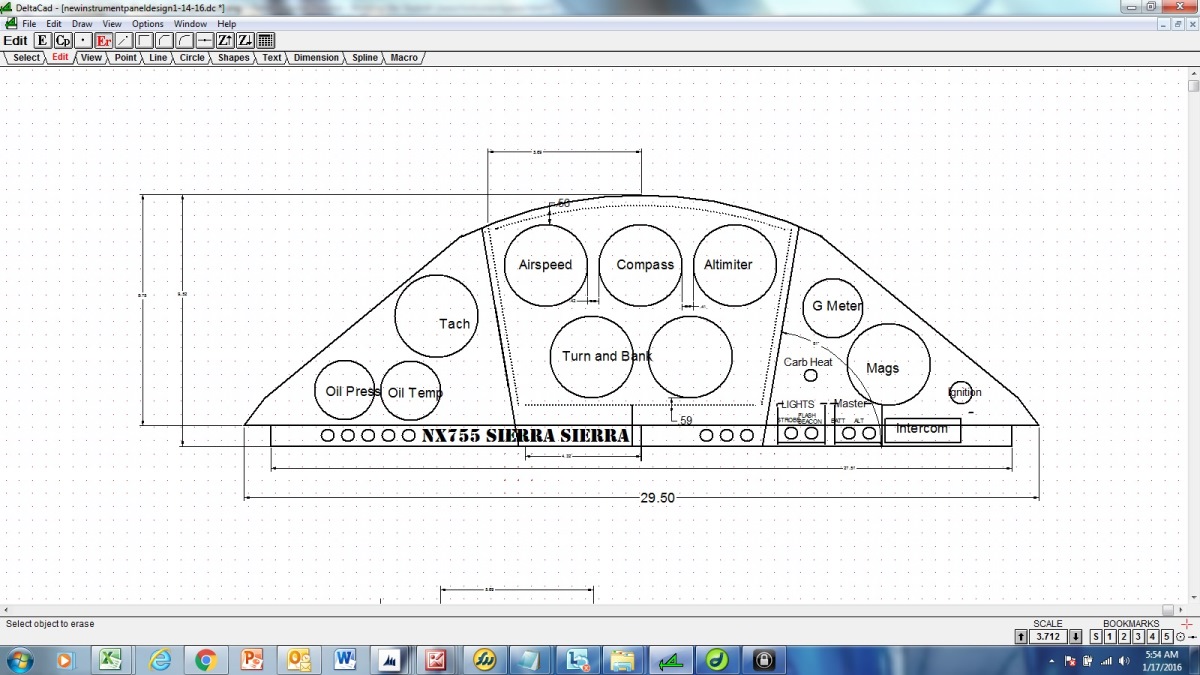Viewport: 1200px width, 675px height.
Task: Toggle the circle-dot snap indicator
Action: pyautogui.click(x=1181, y=637)
